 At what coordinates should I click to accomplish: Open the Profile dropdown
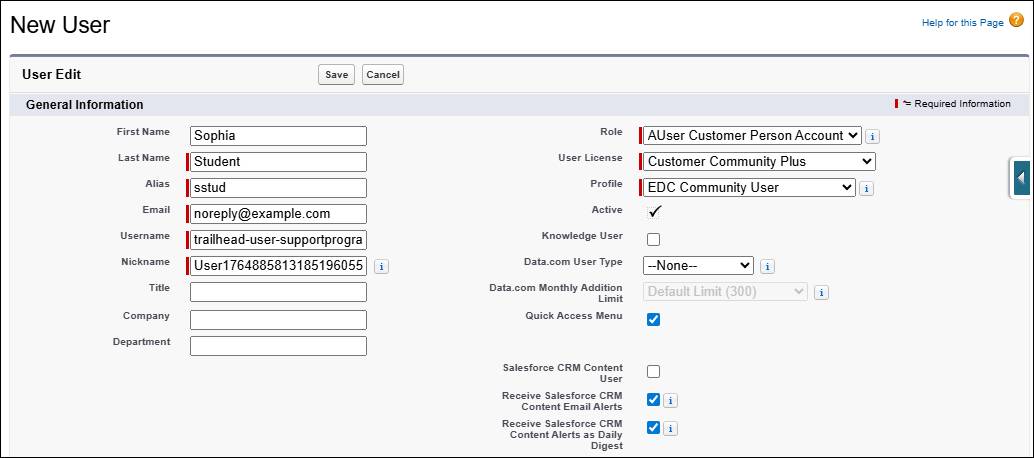point(749,187)
